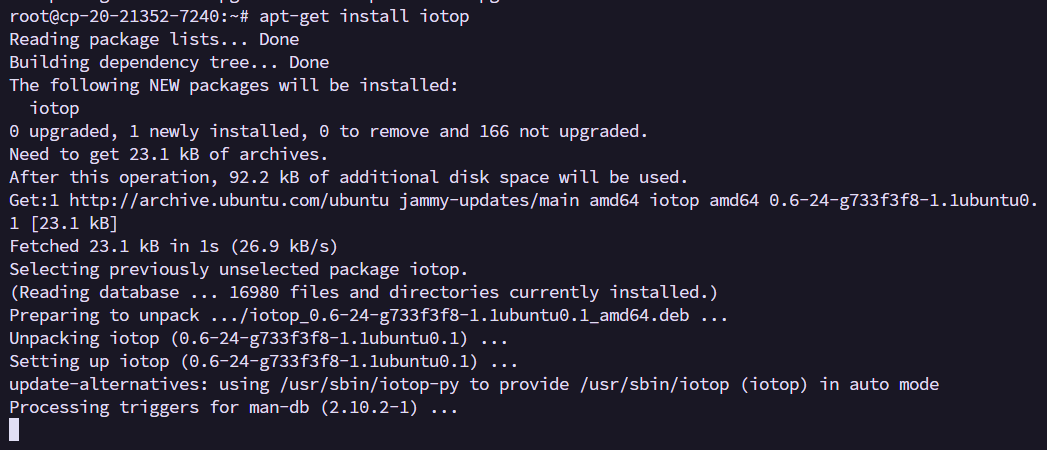Click the 'Processing triggers for man-db' line
Screen dimensions: 1047x450
tap(233, 408)
